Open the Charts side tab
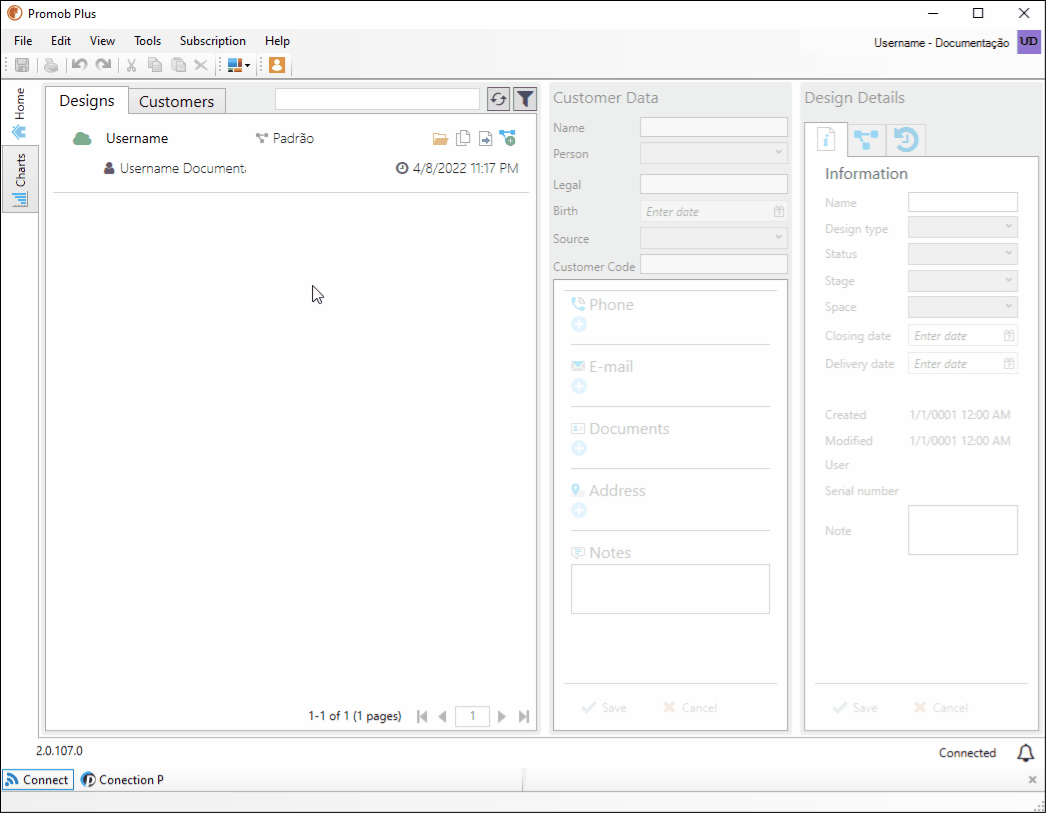1046x813 pixels. pyautogui.click(x=20, y=179)
